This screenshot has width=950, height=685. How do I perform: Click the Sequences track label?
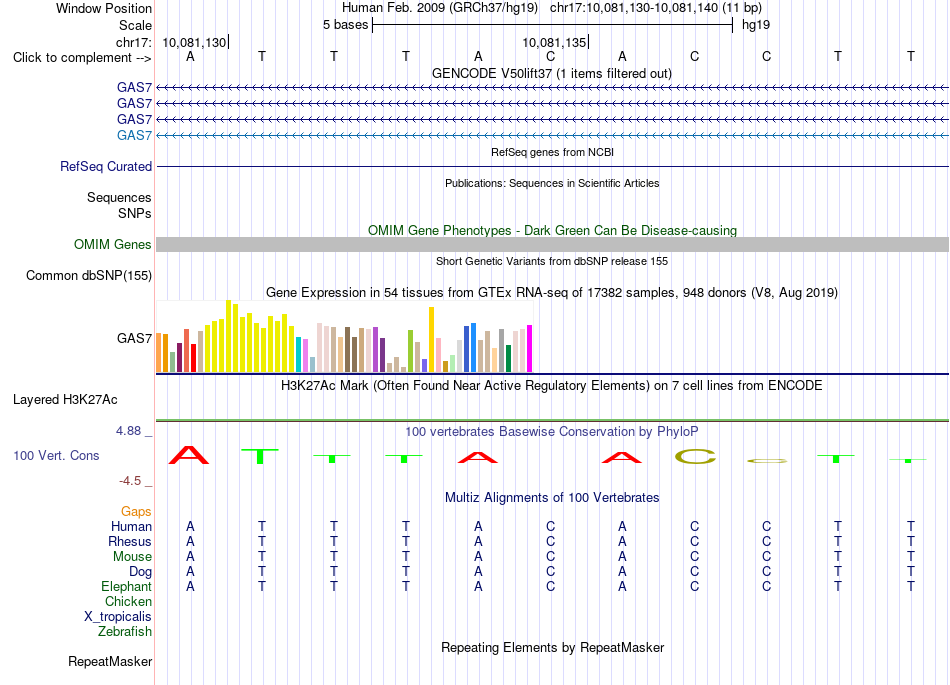click(119, 197)
